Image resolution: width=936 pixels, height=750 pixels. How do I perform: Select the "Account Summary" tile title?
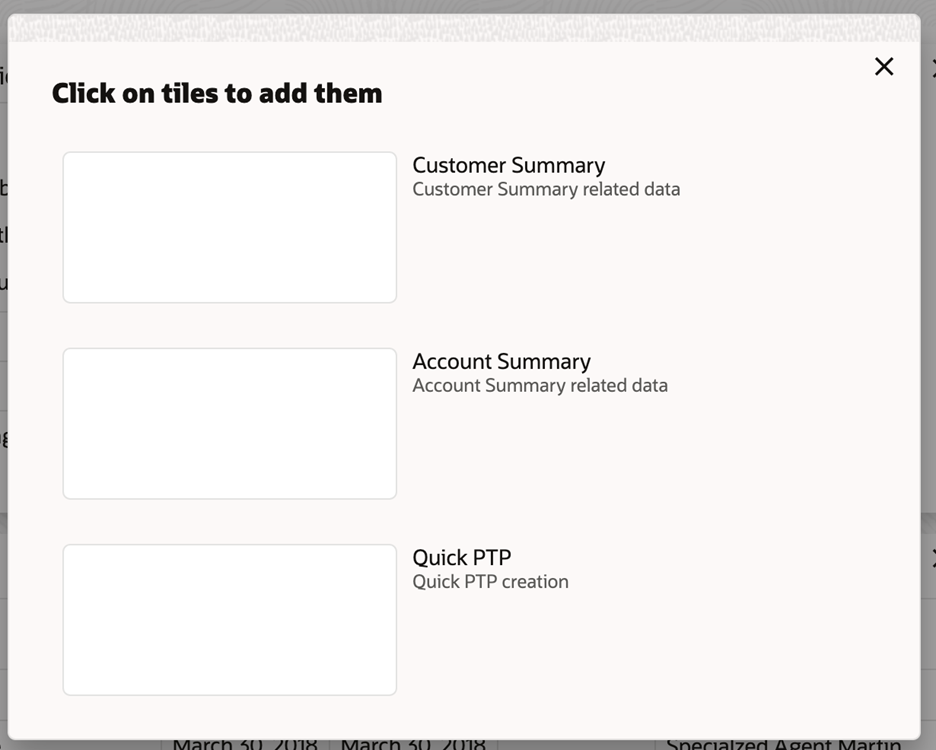click(501, 361)
